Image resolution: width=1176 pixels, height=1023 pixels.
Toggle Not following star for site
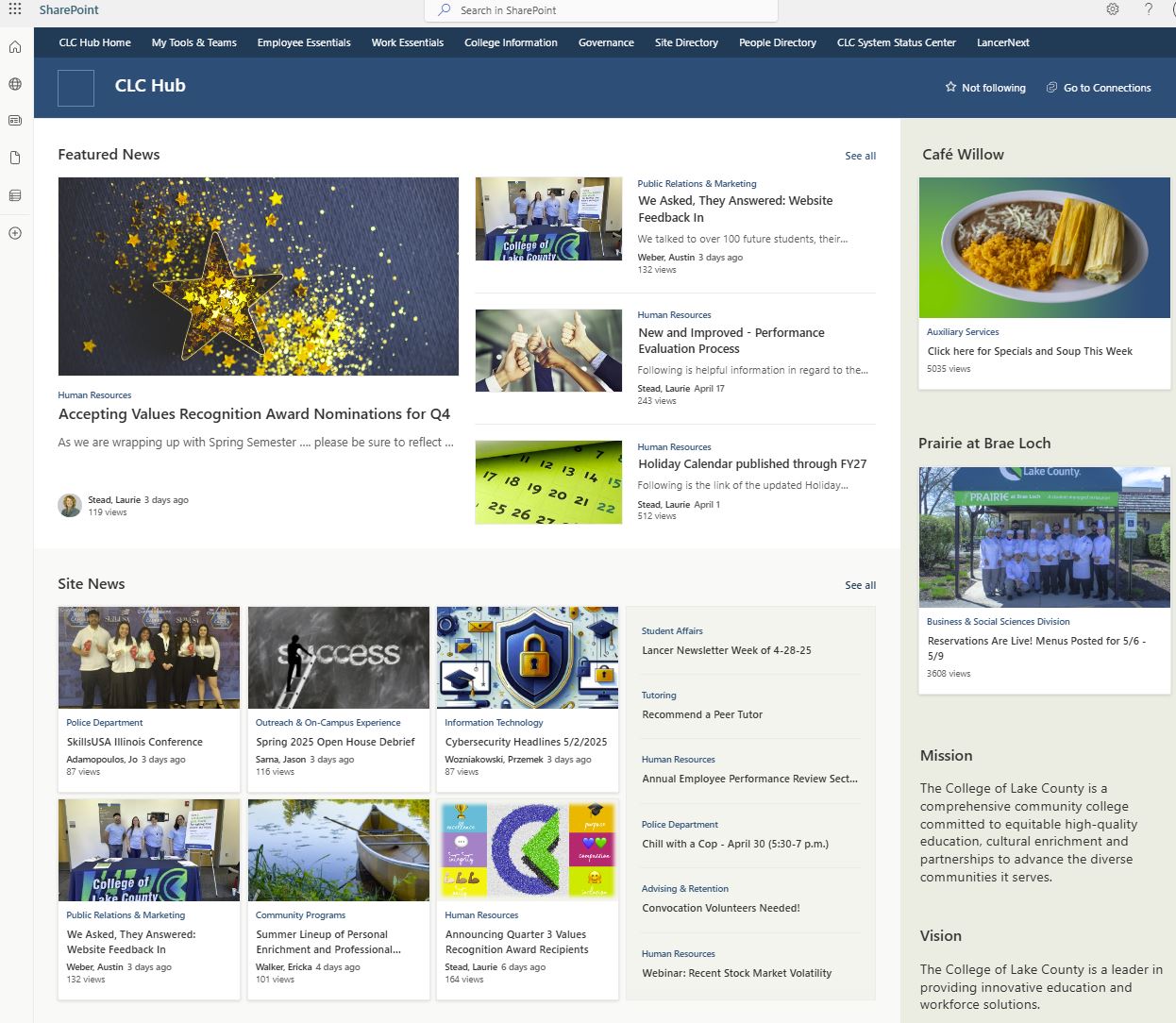tap(984, 88)
